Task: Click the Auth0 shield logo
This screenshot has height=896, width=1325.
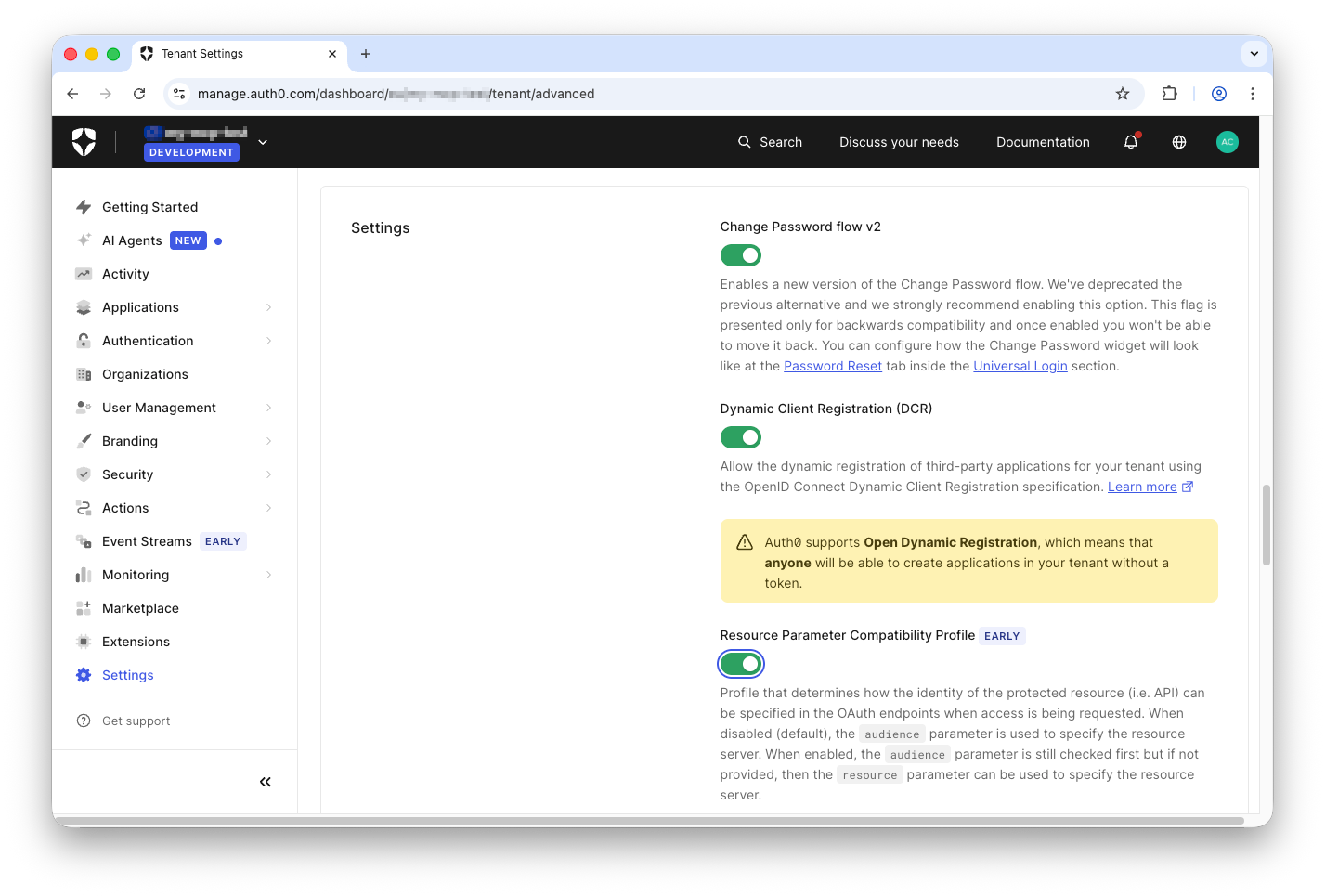Action: pyautogui.click(x=83, y=141)
